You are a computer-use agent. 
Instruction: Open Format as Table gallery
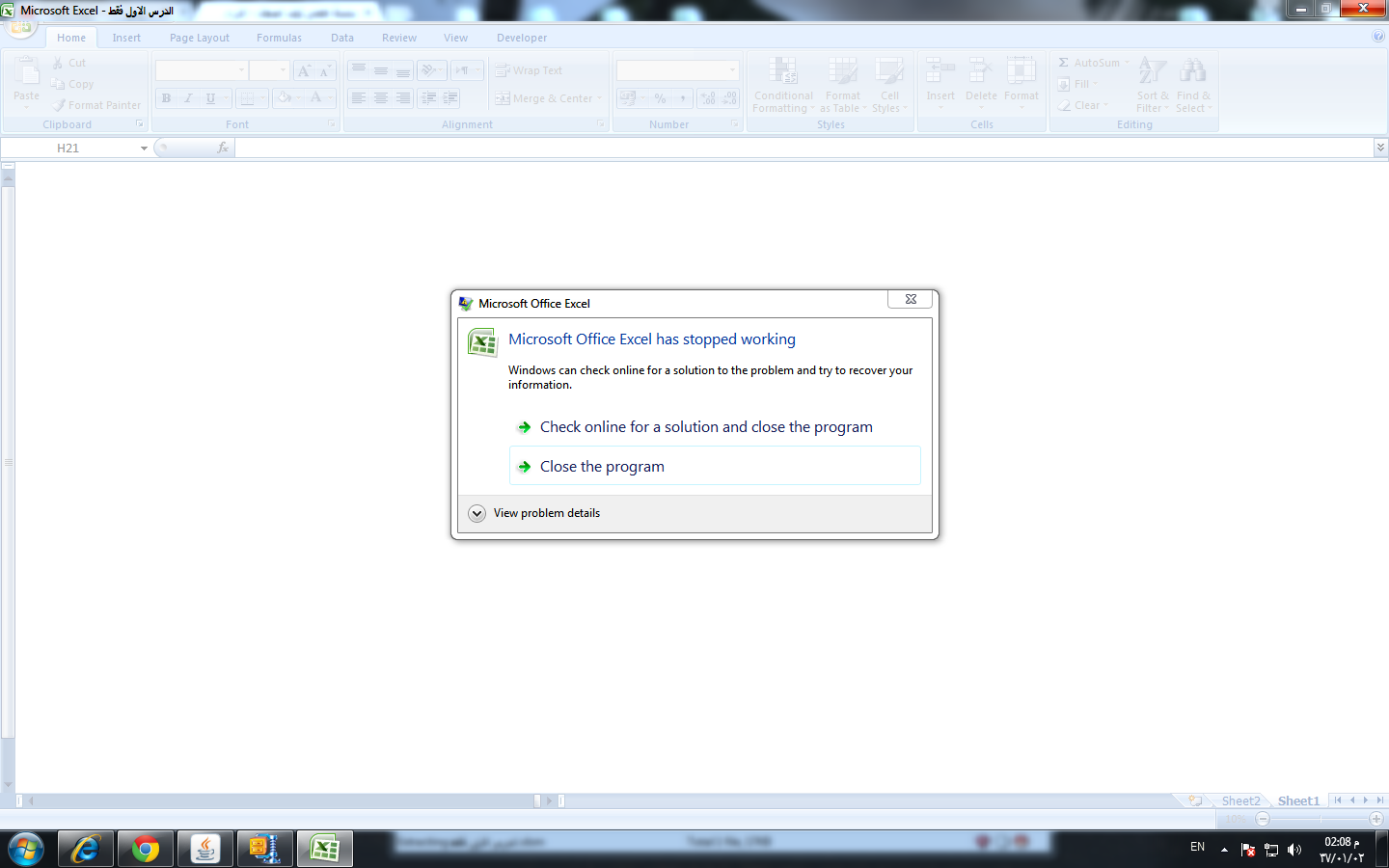842,85
